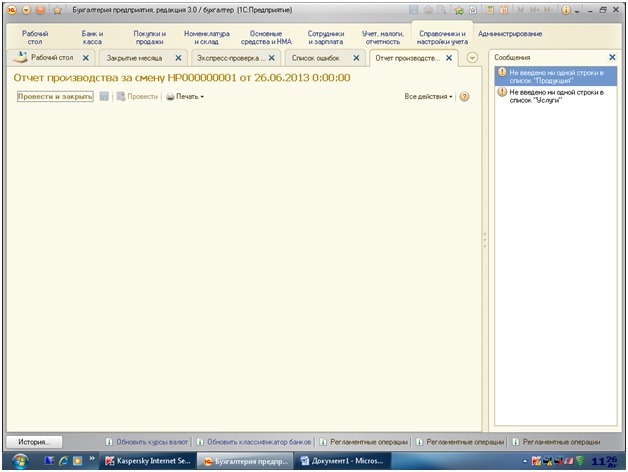The width and height of the screenshot is (628, 472).
Task: Open help with the question mark icon
Action: click(464, 97)
